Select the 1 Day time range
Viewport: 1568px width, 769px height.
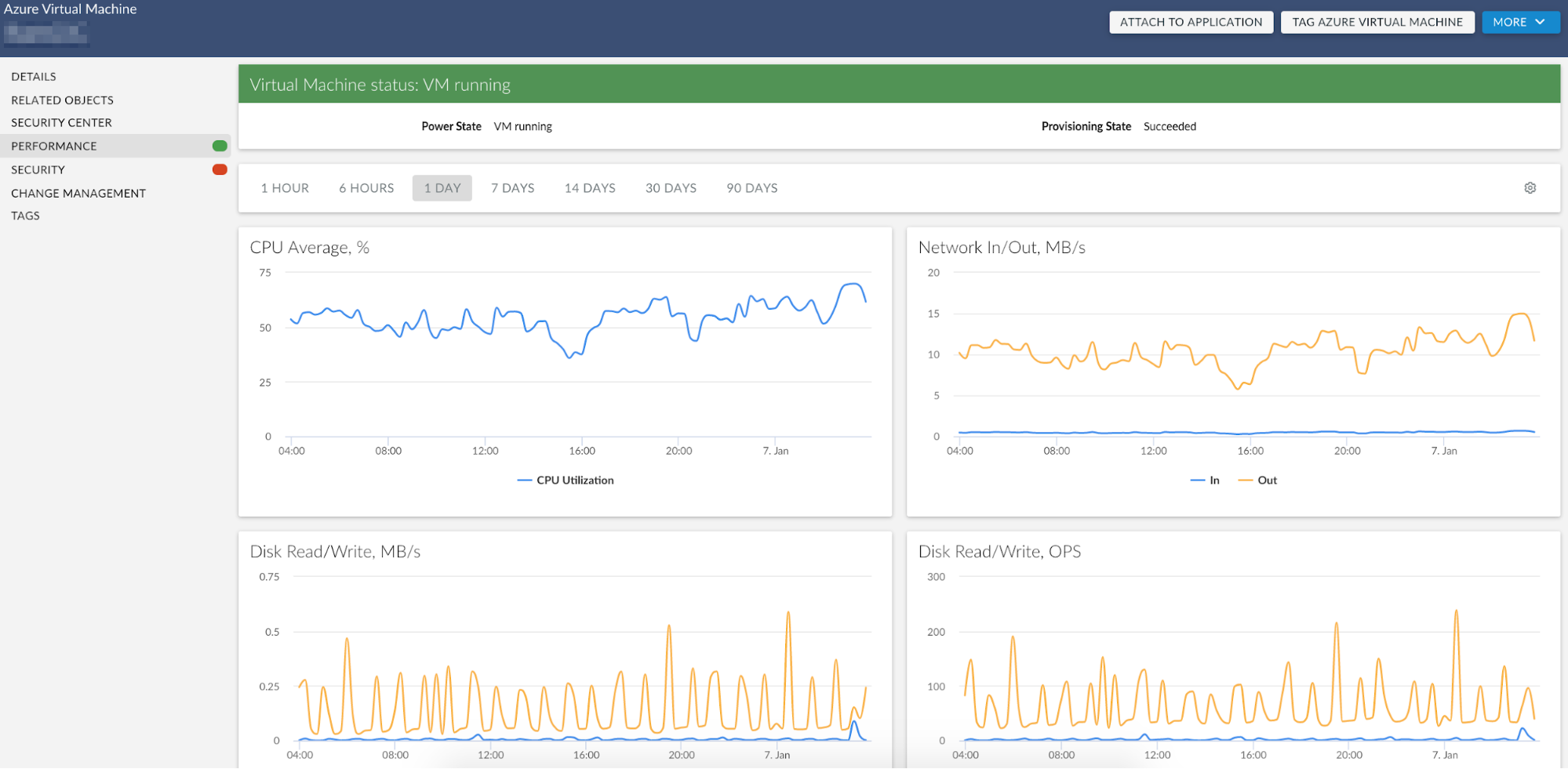[x=442, y=188]
